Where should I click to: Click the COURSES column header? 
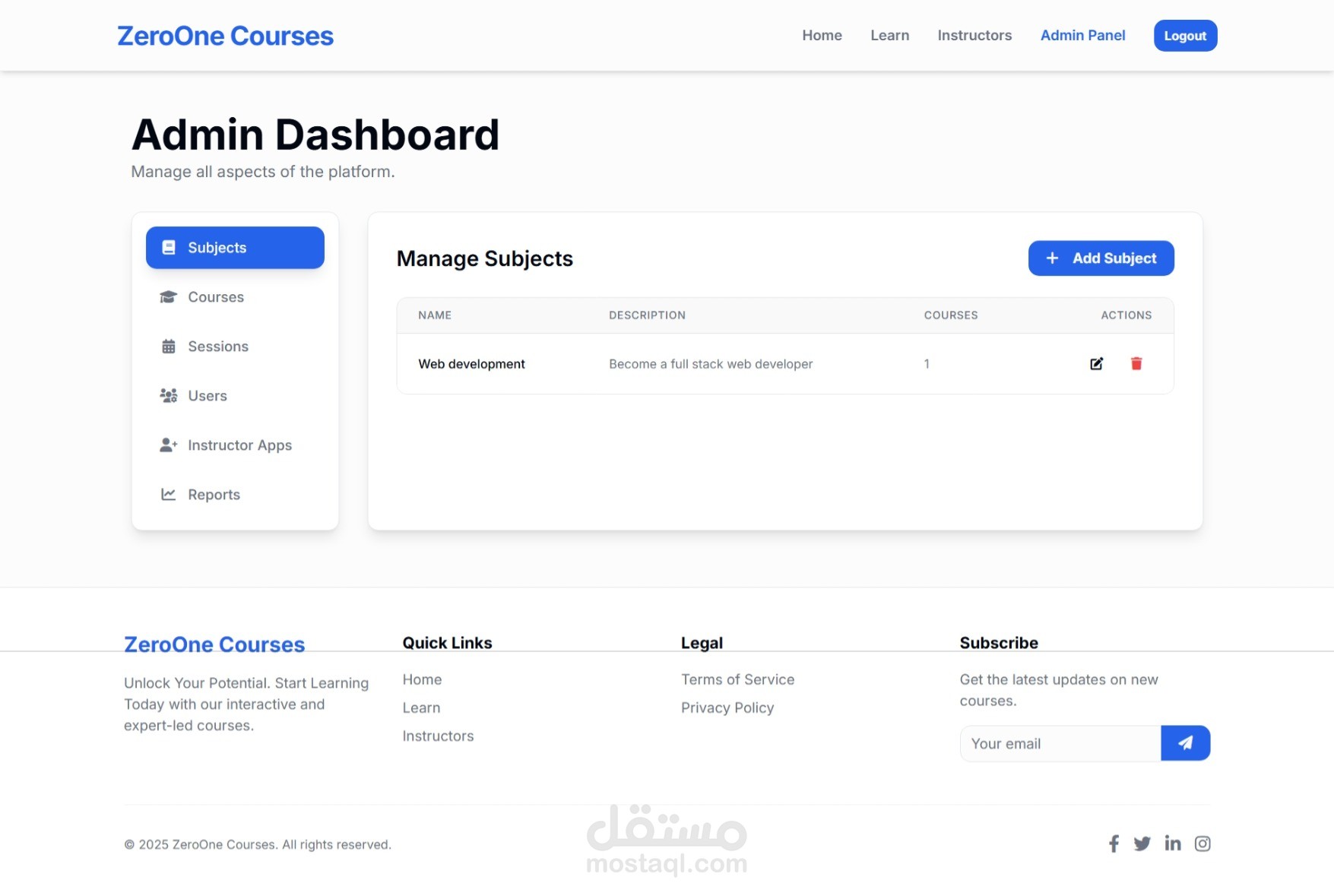(951, 315)
